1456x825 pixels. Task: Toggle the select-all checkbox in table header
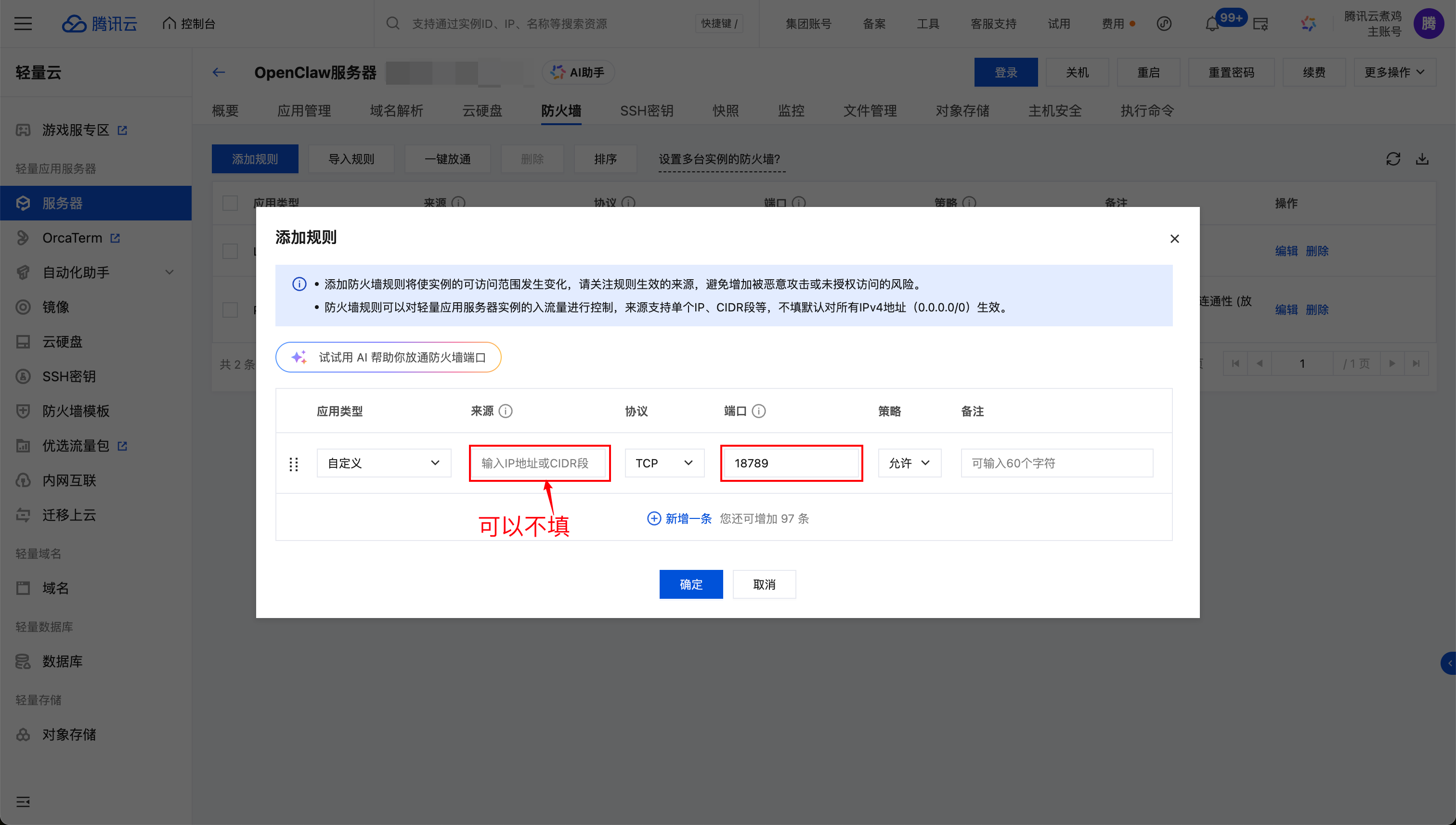pyautogui.click(x=230, y=203)
